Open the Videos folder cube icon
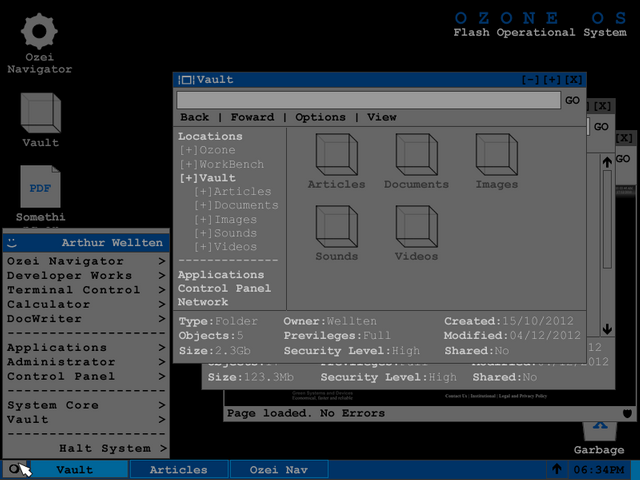640x480 pixels. 417,227
